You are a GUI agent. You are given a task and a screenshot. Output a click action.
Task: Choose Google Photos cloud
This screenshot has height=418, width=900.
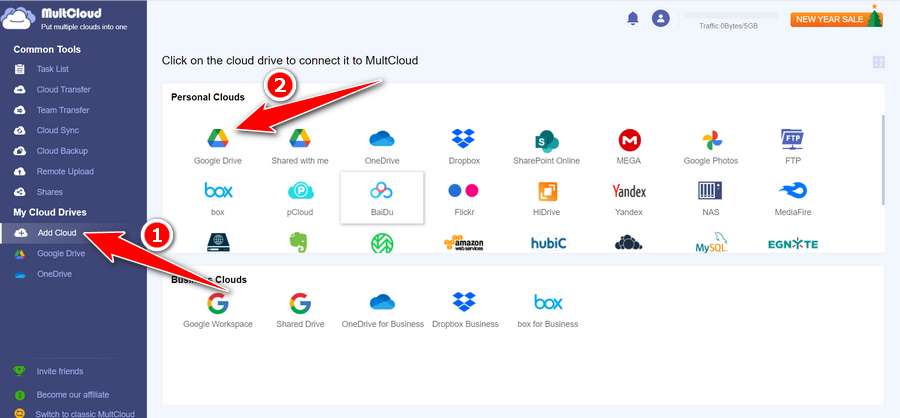(711, 146)
